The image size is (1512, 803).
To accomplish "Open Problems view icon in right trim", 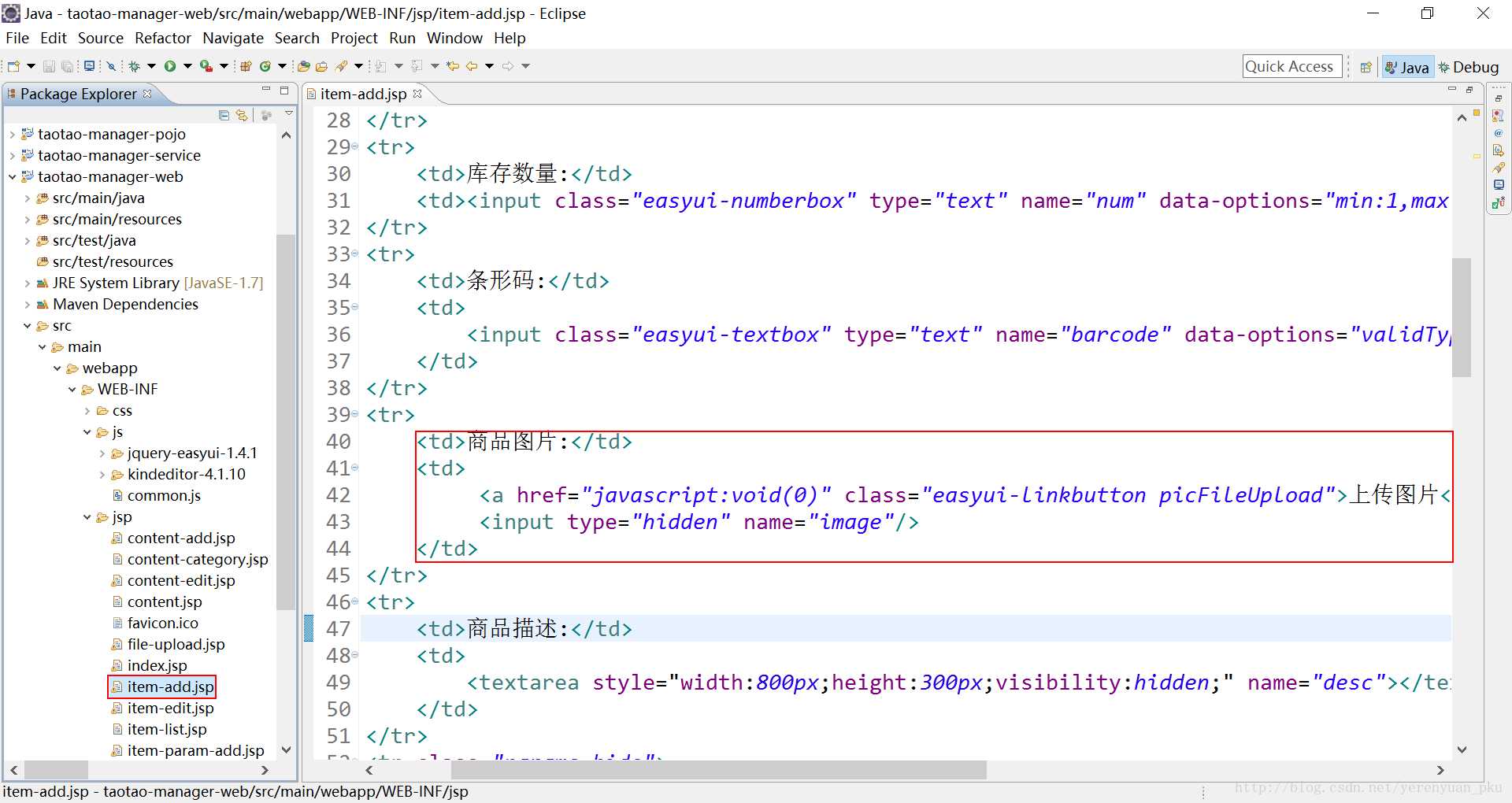I will 1499,116.
